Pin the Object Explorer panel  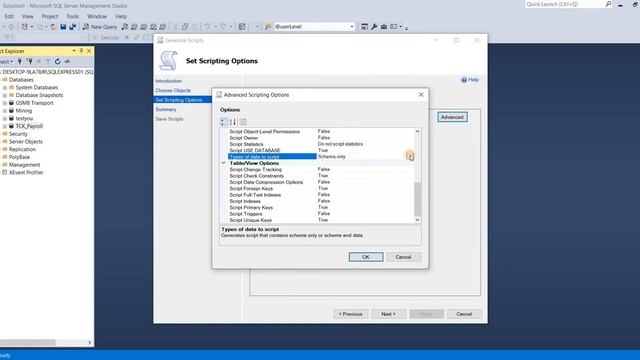click(81, 51)
